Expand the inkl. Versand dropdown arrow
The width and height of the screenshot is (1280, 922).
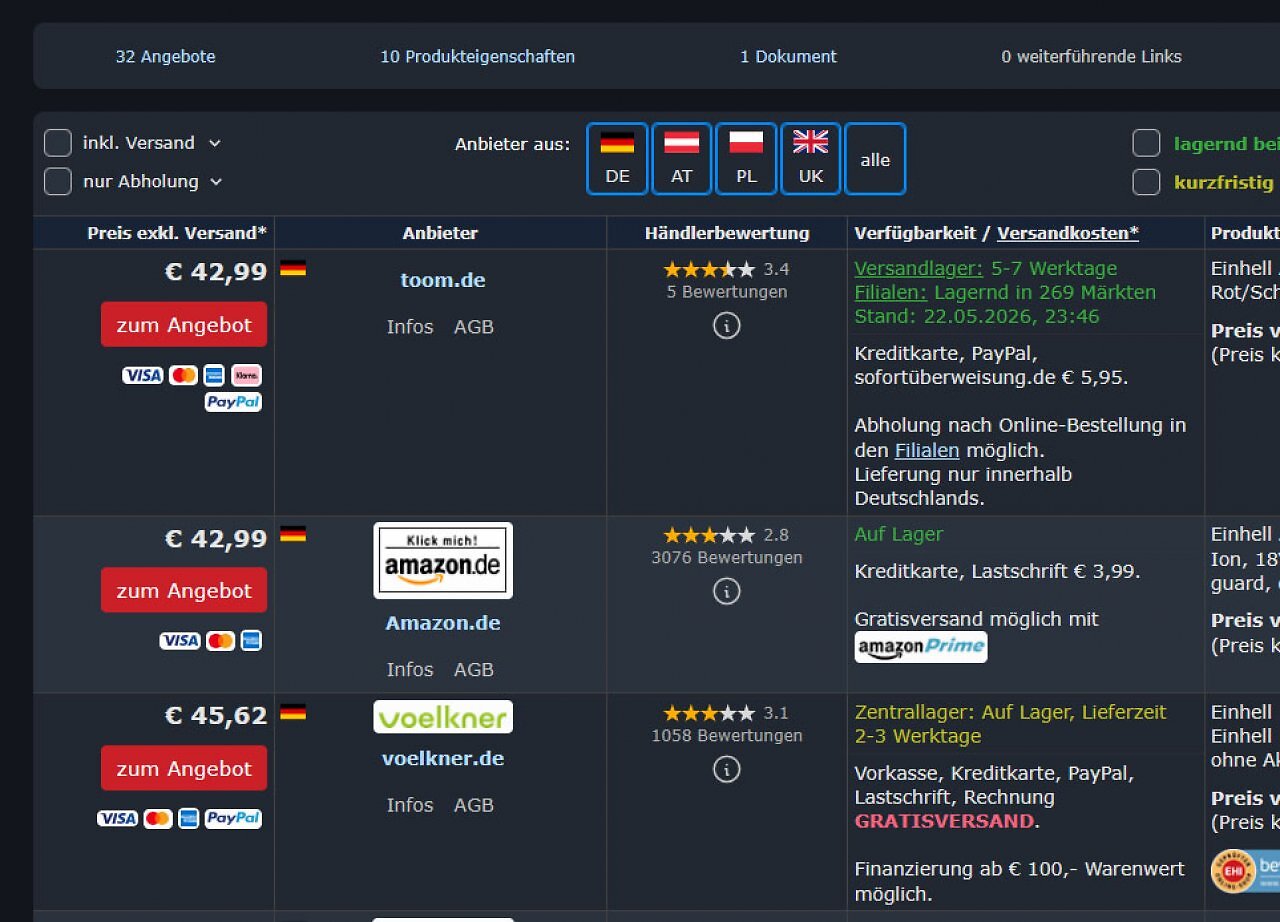(214, 143)
